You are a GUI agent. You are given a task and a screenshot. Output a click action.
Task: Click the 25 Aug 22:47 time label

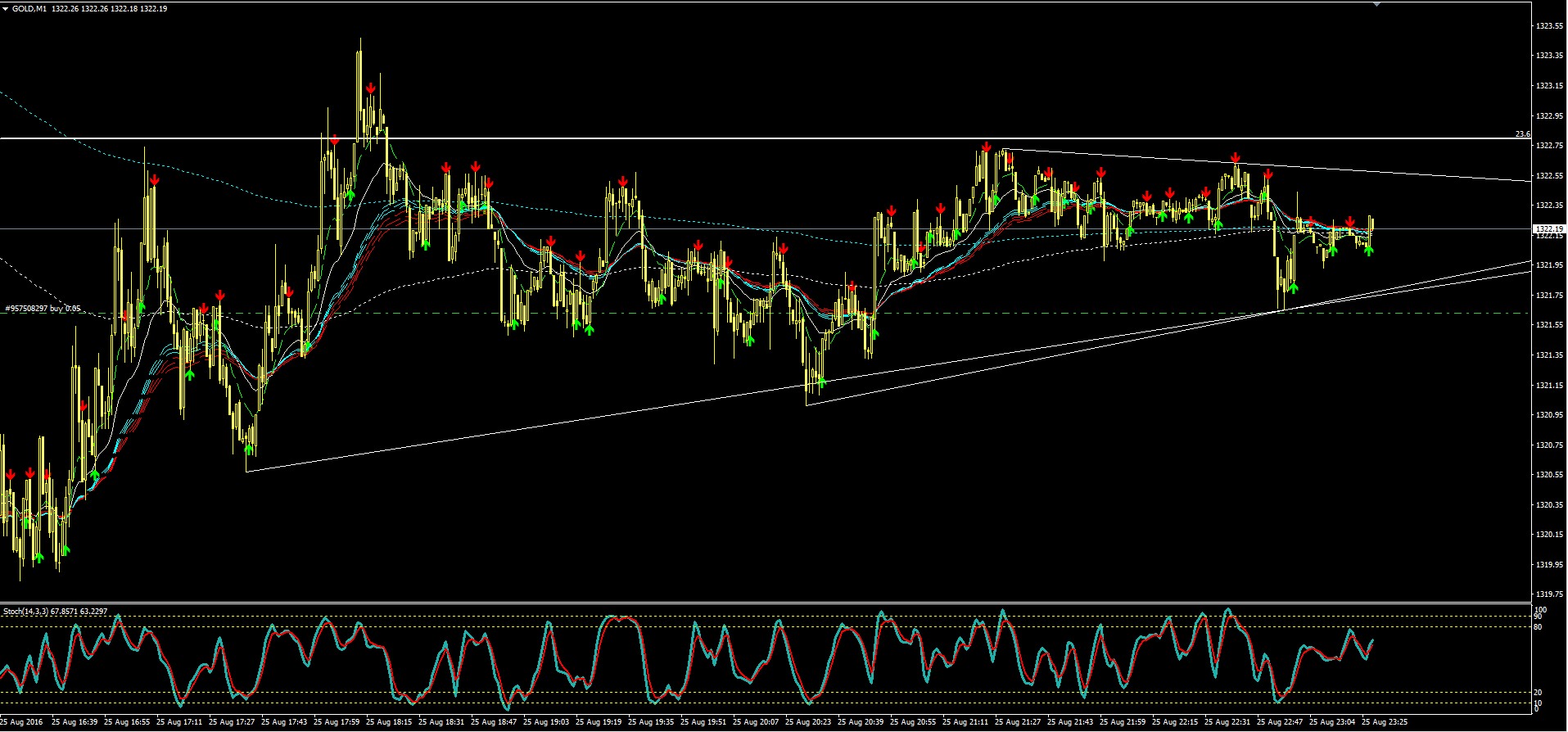tap(1280, 722)
